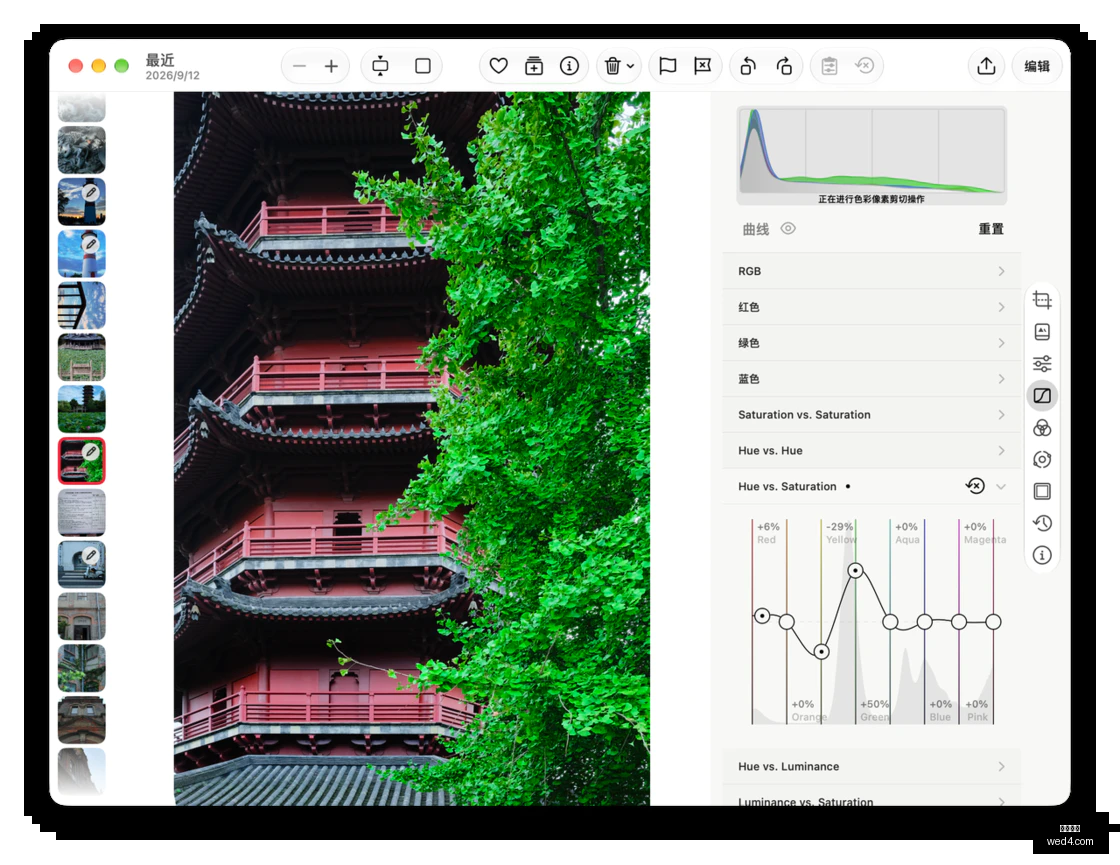
Task: Show photo info from the top toolbar
Action: [x=569, y=66]
